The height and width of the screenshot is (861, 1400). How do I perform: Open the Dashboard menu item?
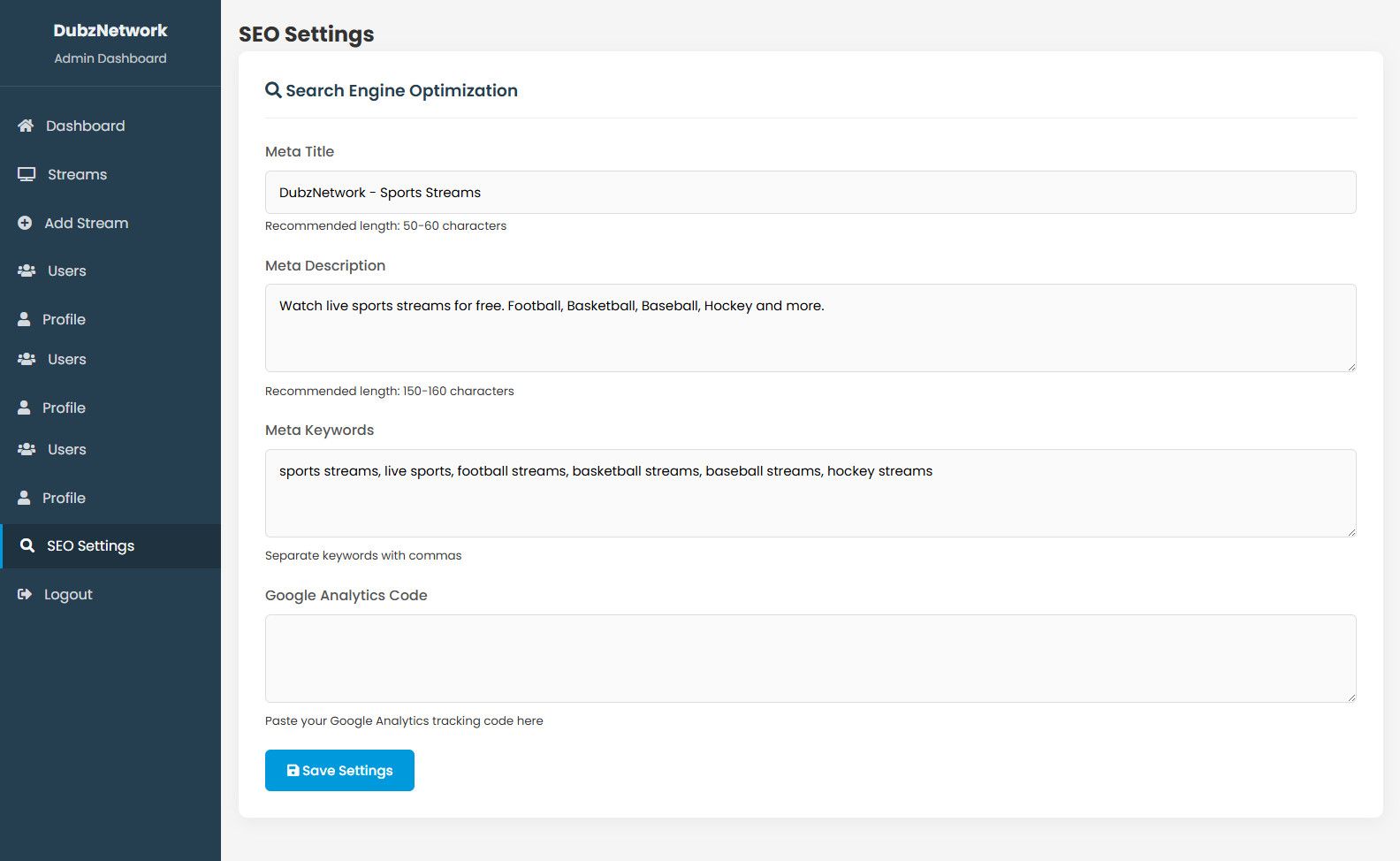click(x=85, y=126)
